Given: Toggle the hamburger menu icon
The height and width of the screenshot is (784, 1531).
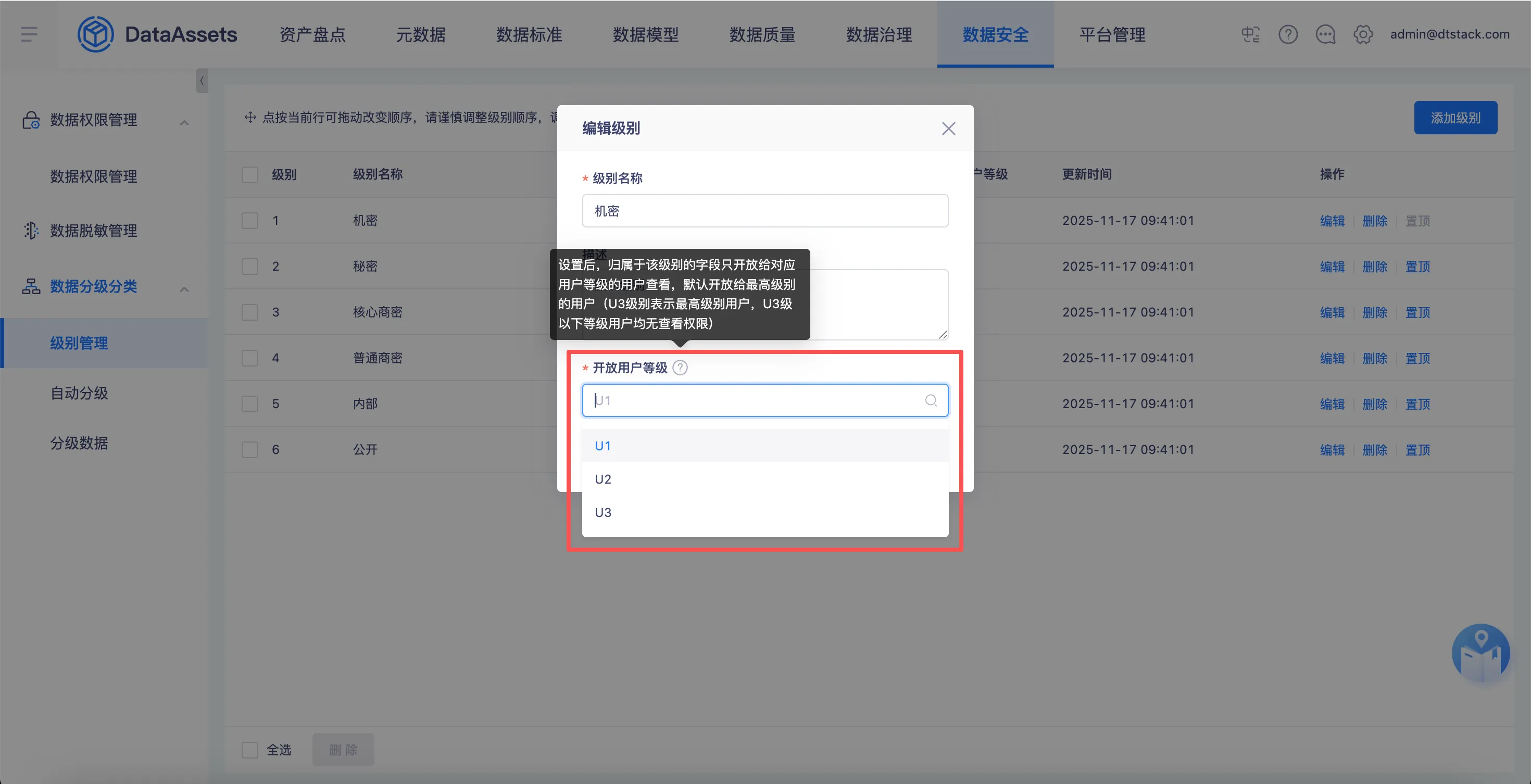Looking at the screenshot, I should 29,34.
